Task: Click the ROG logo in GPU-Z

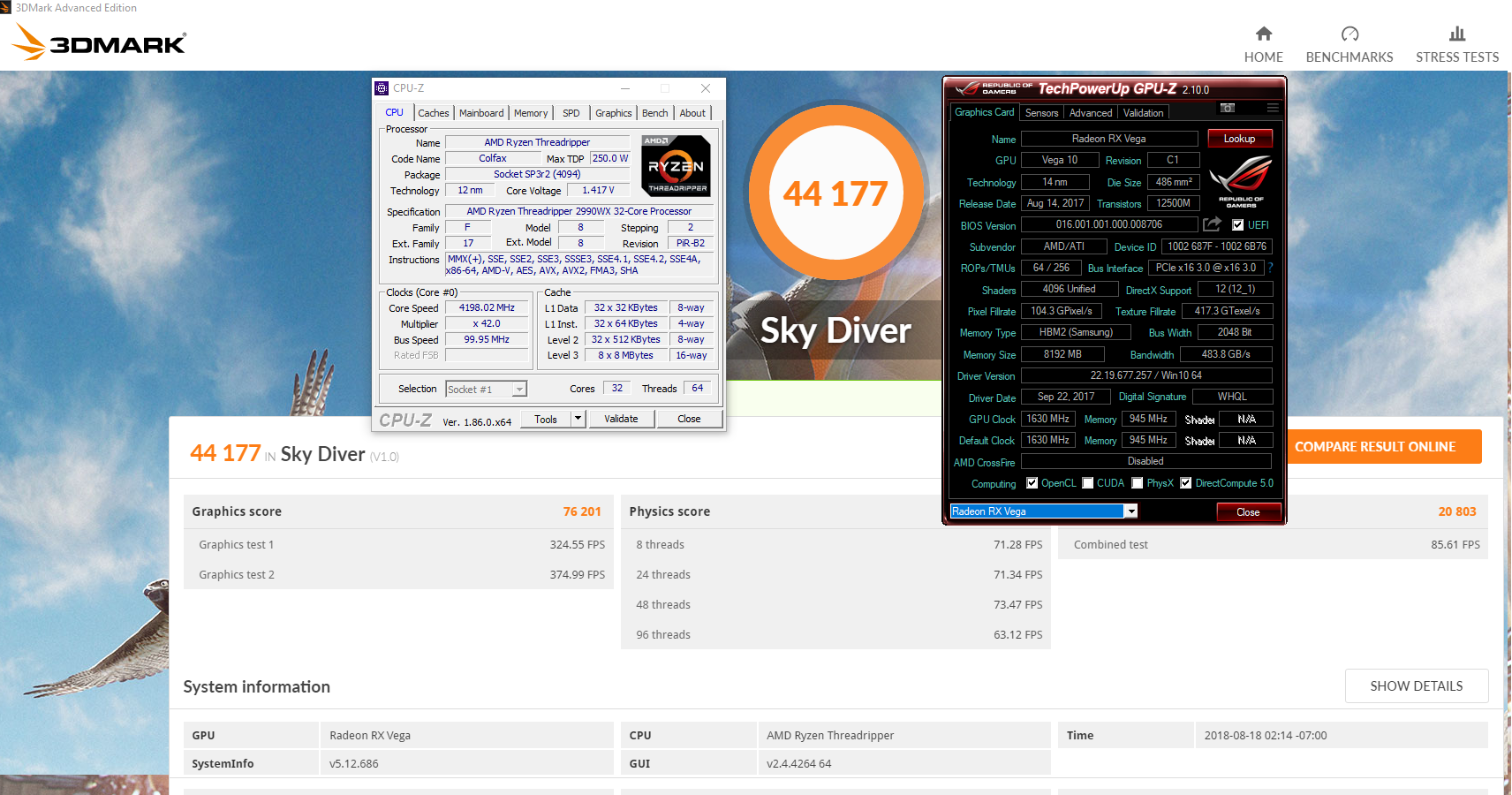Action: [x=1240, y=180]
